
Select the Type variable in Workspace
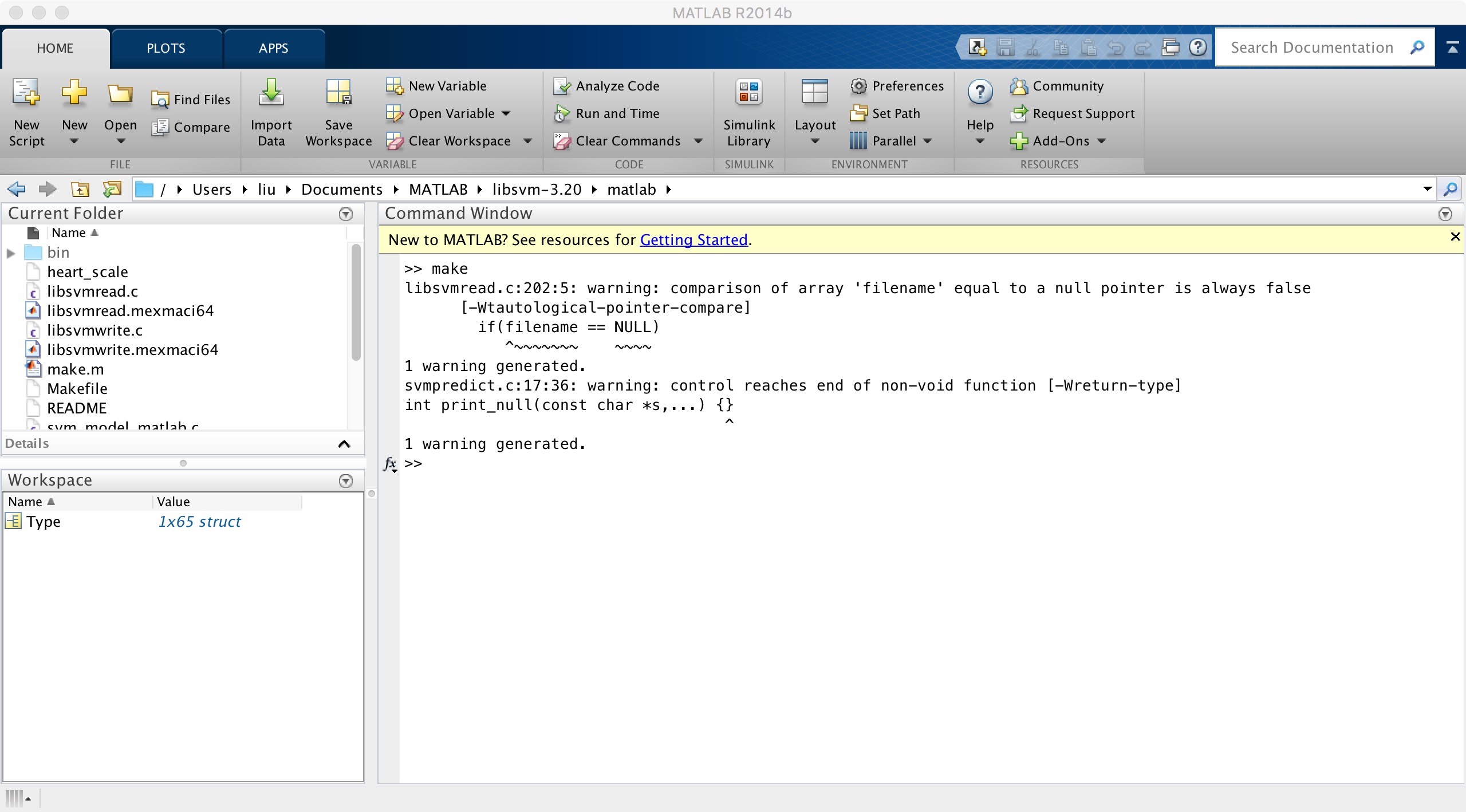point(44,522)
